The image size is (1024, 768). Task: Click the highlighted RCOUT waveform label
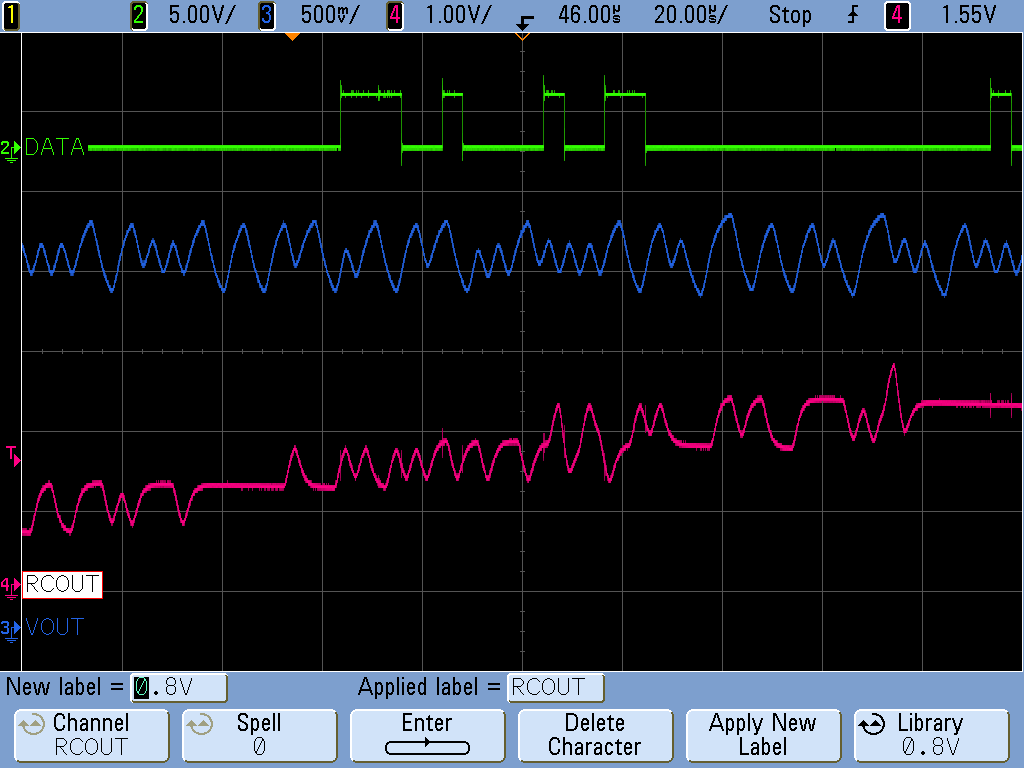(63, 584)
